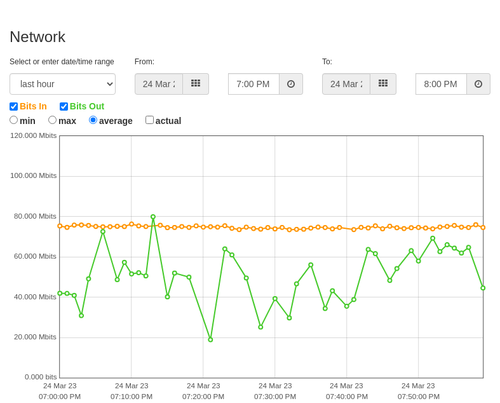
Task: Open the 'last hour' range dropdown
Action: click(x=63, y=84)
